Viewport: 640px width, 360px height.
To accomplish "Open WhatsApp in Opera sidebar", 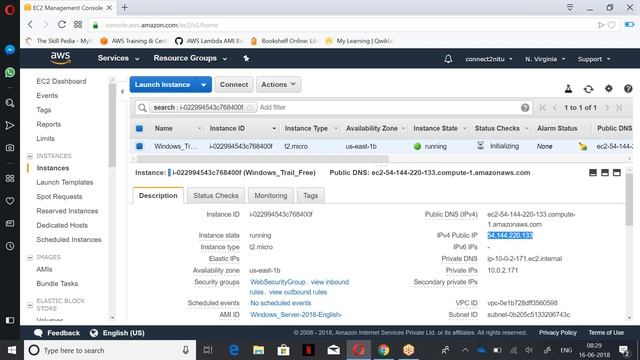I will 10,73.
